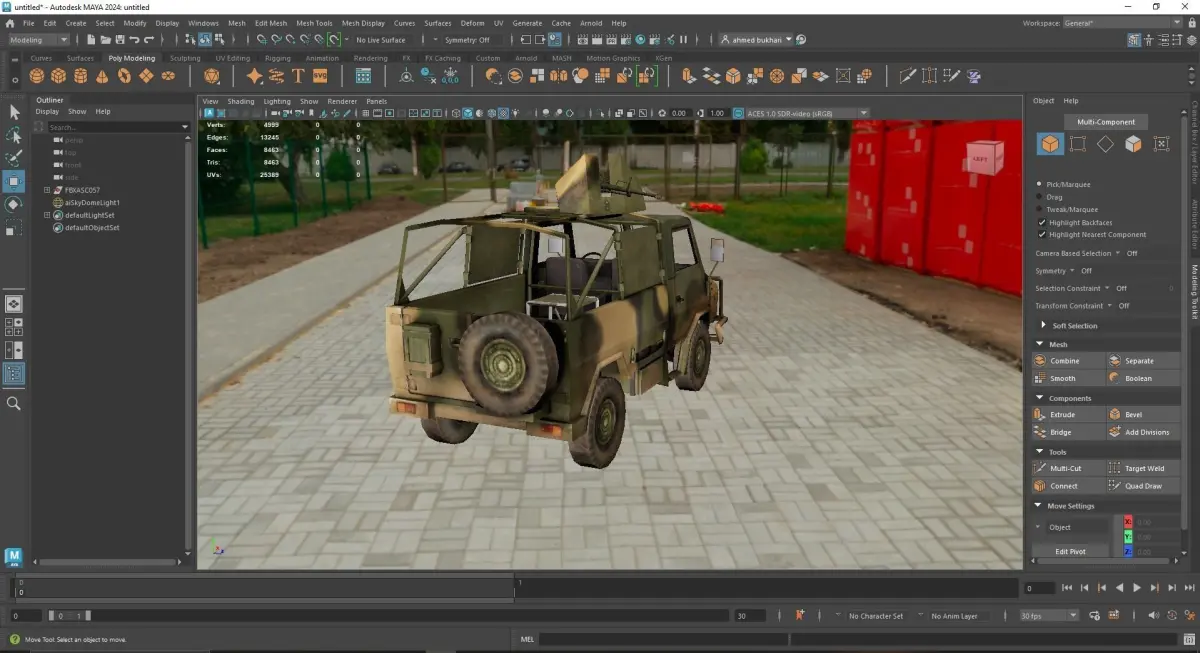Click the MEL command input field
The image size is (1200, 653).
pyautogui.click(x=660, y=639)
